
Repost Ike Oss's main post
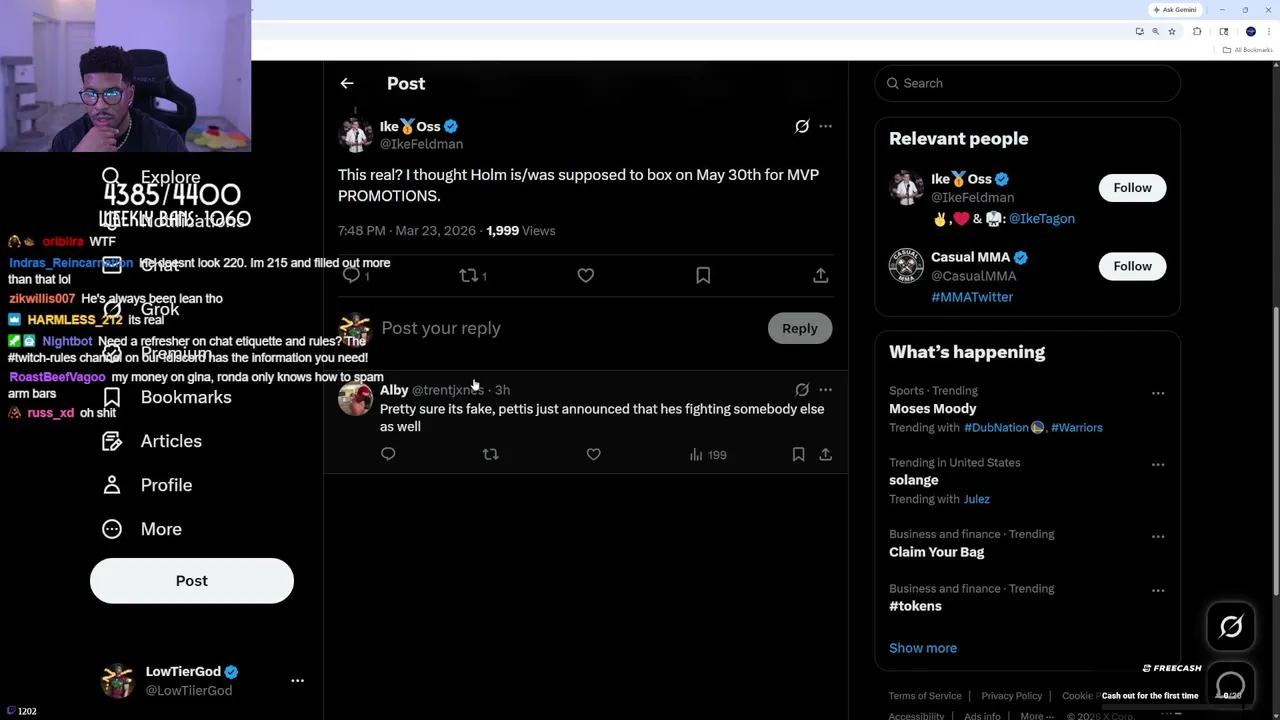[469, 275]
